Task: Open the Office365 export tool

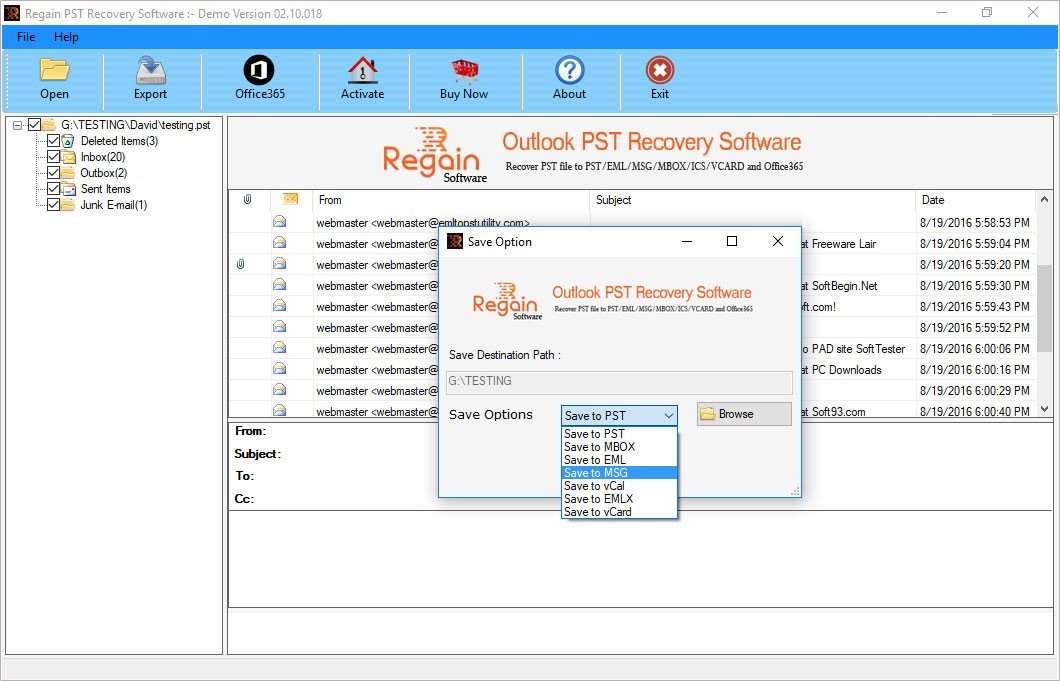Action: click(x=259, y=70)
